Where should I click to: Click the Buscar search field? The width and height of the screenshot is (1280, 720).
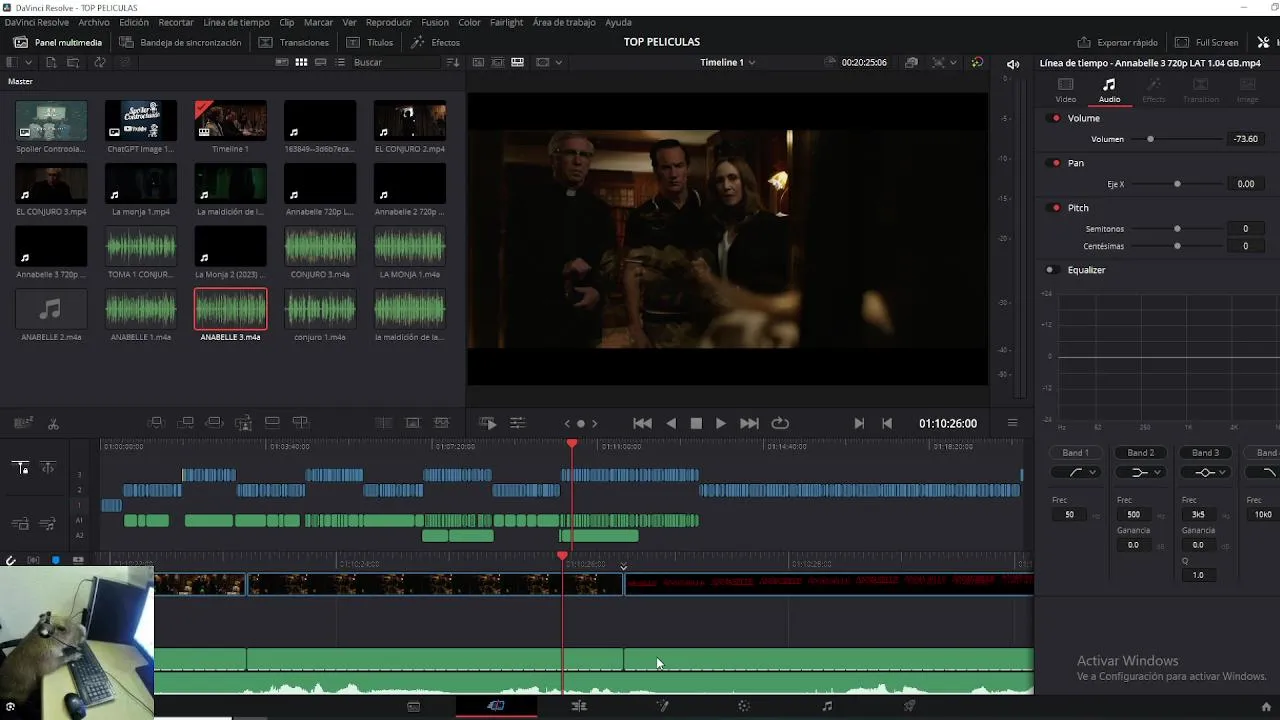point(395,62)
